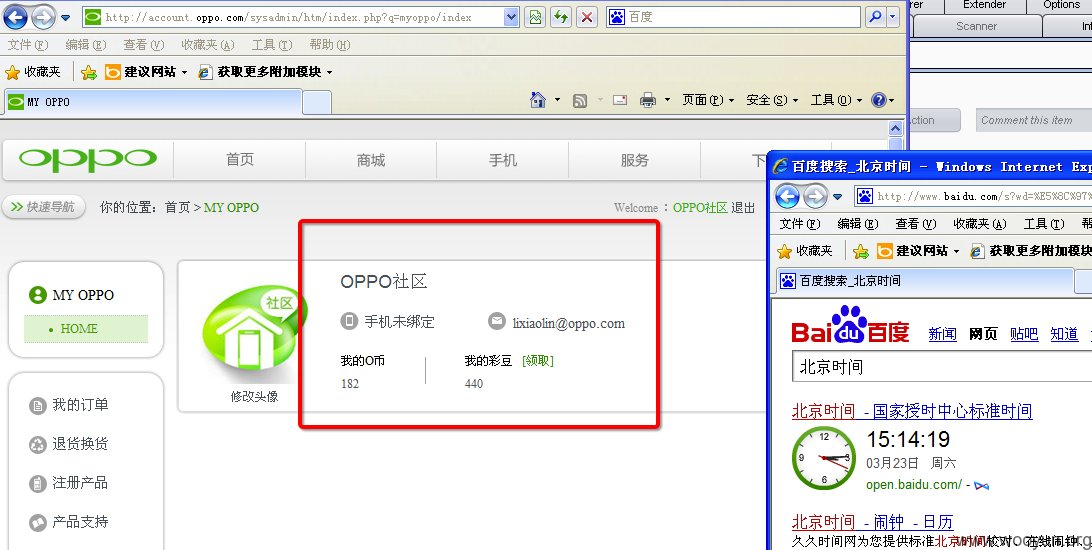This screenshot has width=1092, height=550.
Task: Click the phone icon beside 手机未绑定
Action: (x=349, y=322)
